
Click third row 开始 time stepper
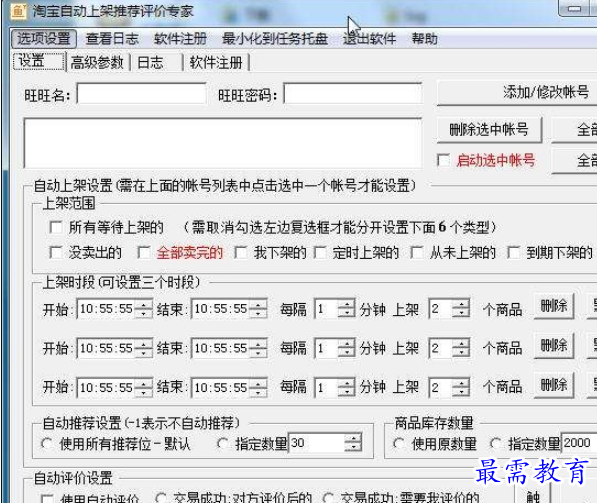click(144, 388)
